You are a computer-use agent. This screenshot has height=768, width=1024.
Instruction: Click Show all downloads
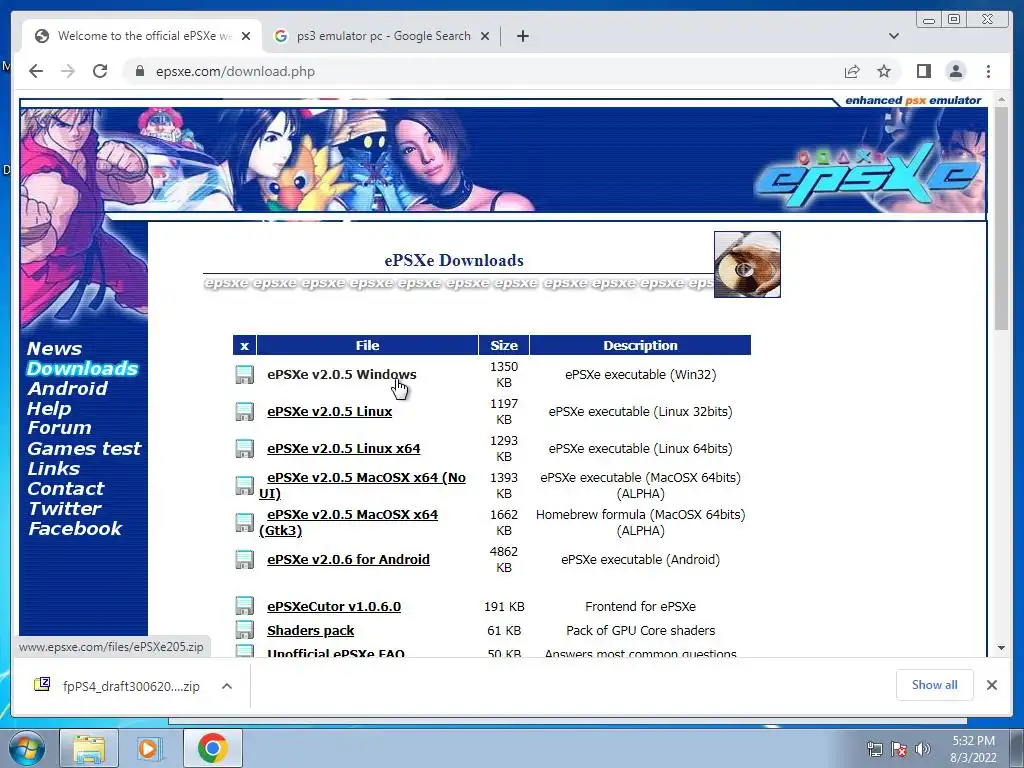point(935,684)
